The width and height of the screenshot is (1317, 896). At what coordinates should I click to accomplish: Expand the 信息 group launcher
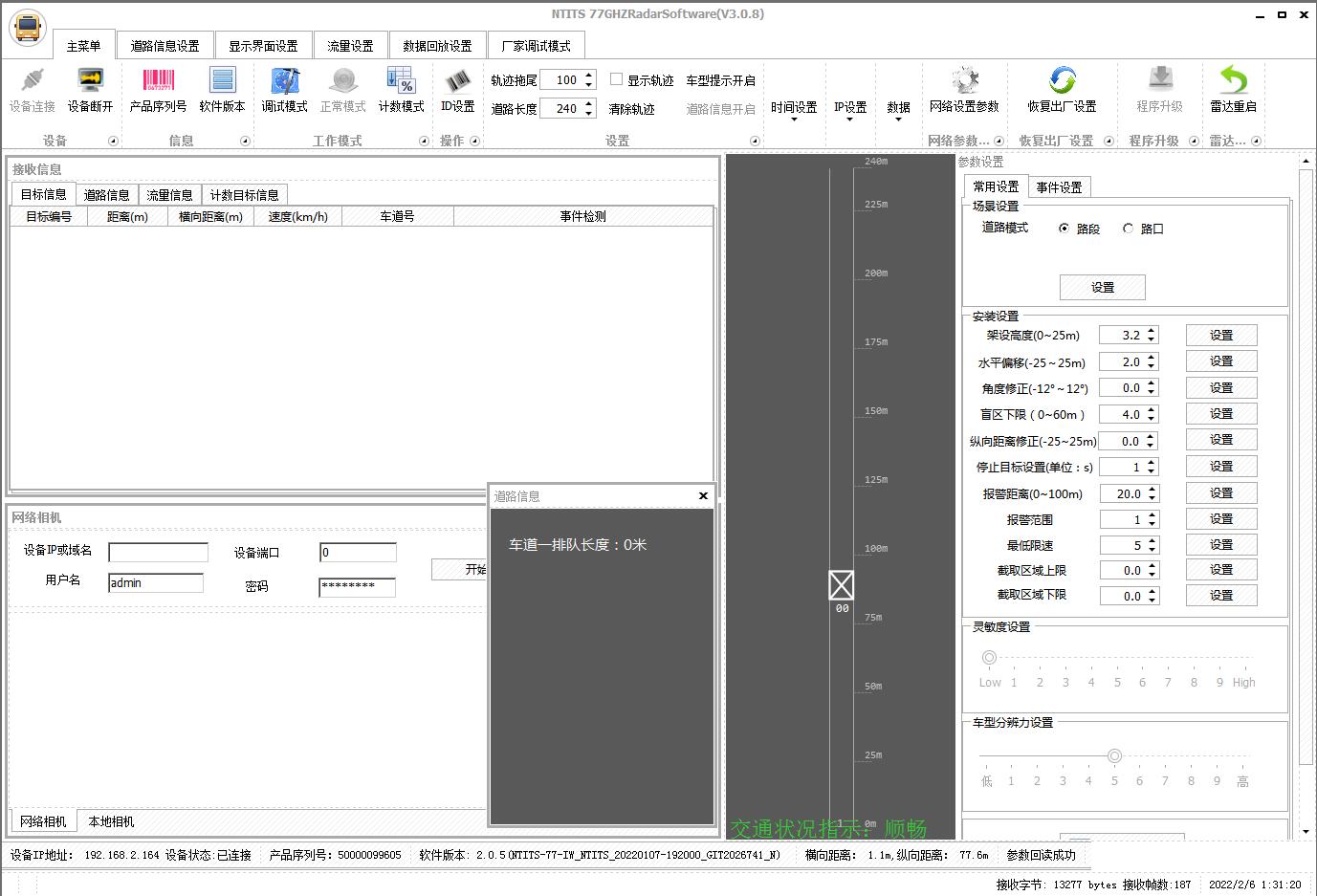tap(245, 141)
